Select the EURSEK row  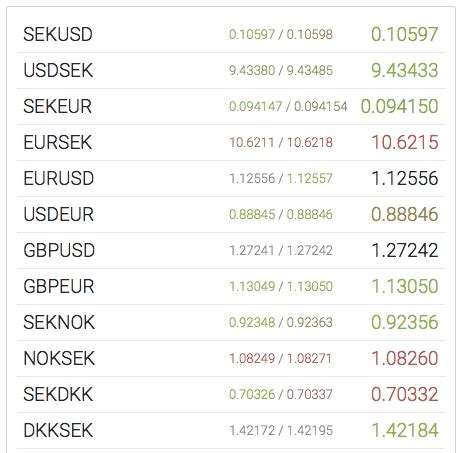(231, 142)
